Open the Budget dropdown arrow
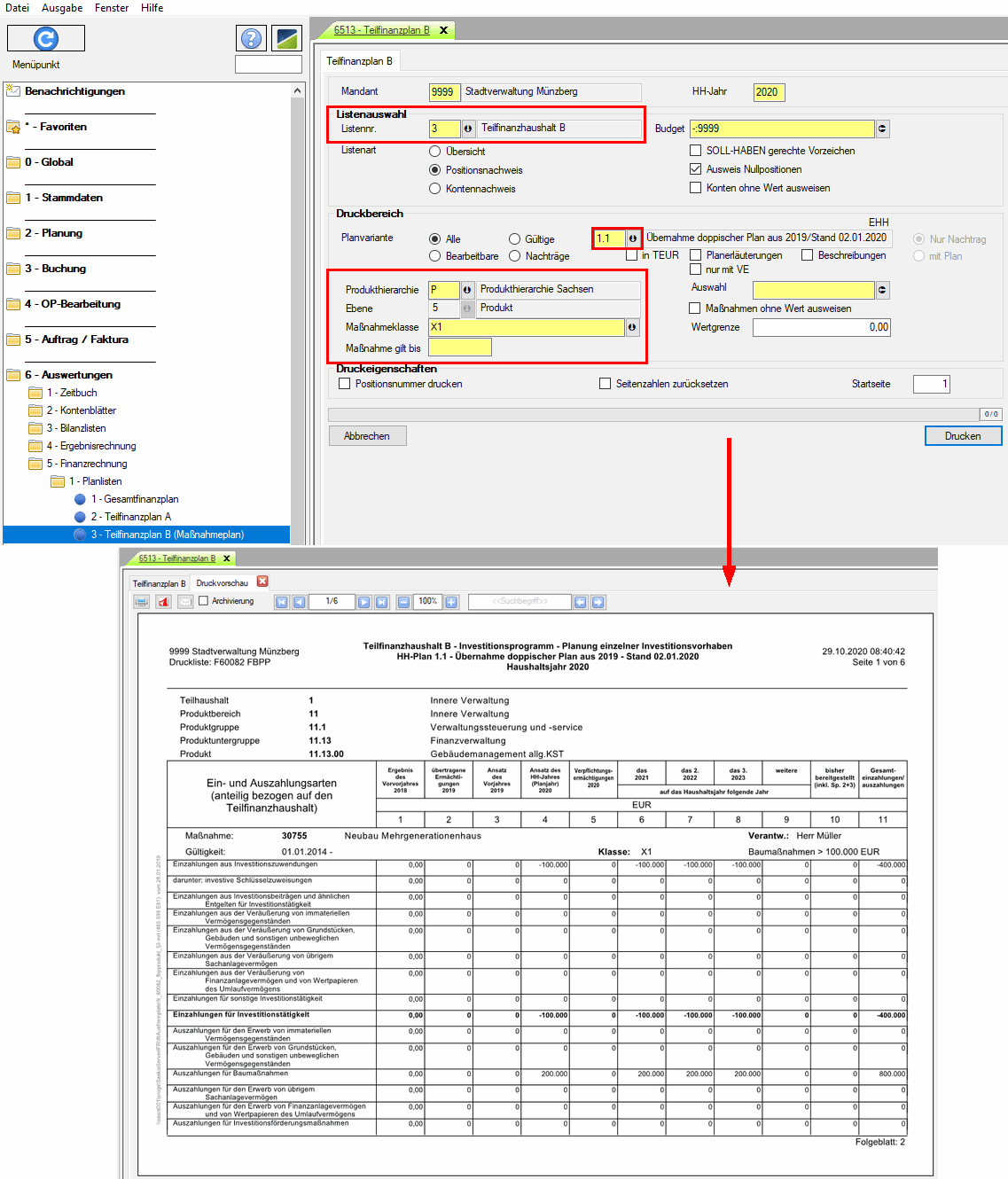 pos(882,129)
